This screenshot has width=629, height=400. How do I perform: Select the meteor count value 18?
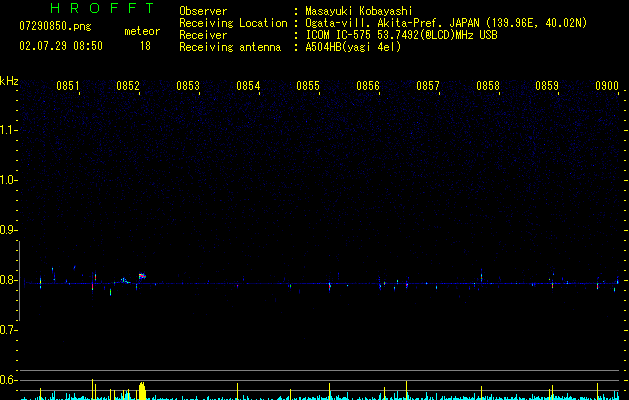[145, 46]
